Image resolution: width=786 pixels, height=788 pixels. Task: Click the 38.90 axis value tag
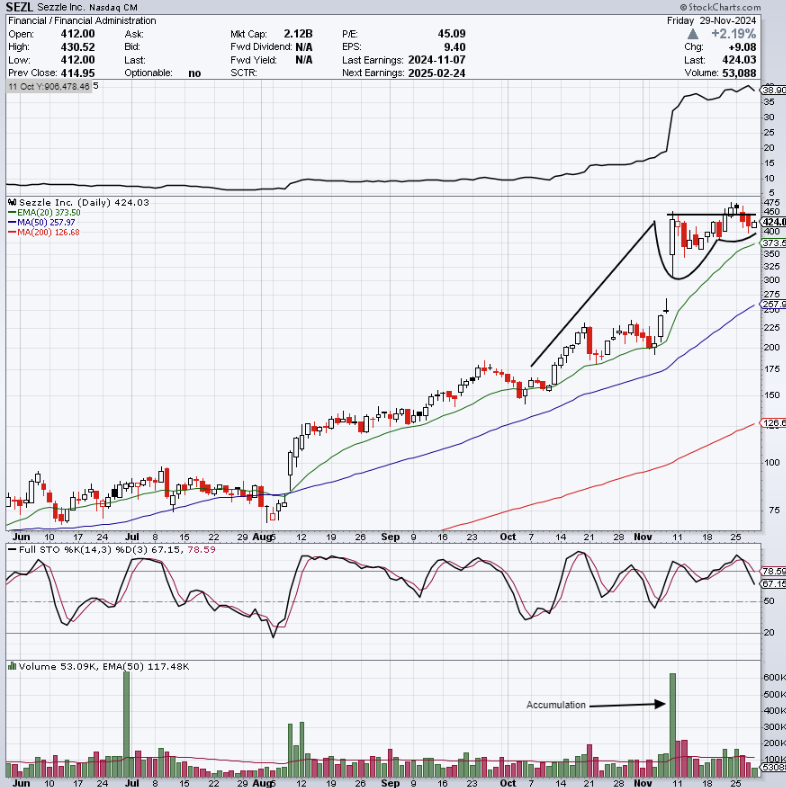point(773,90)
